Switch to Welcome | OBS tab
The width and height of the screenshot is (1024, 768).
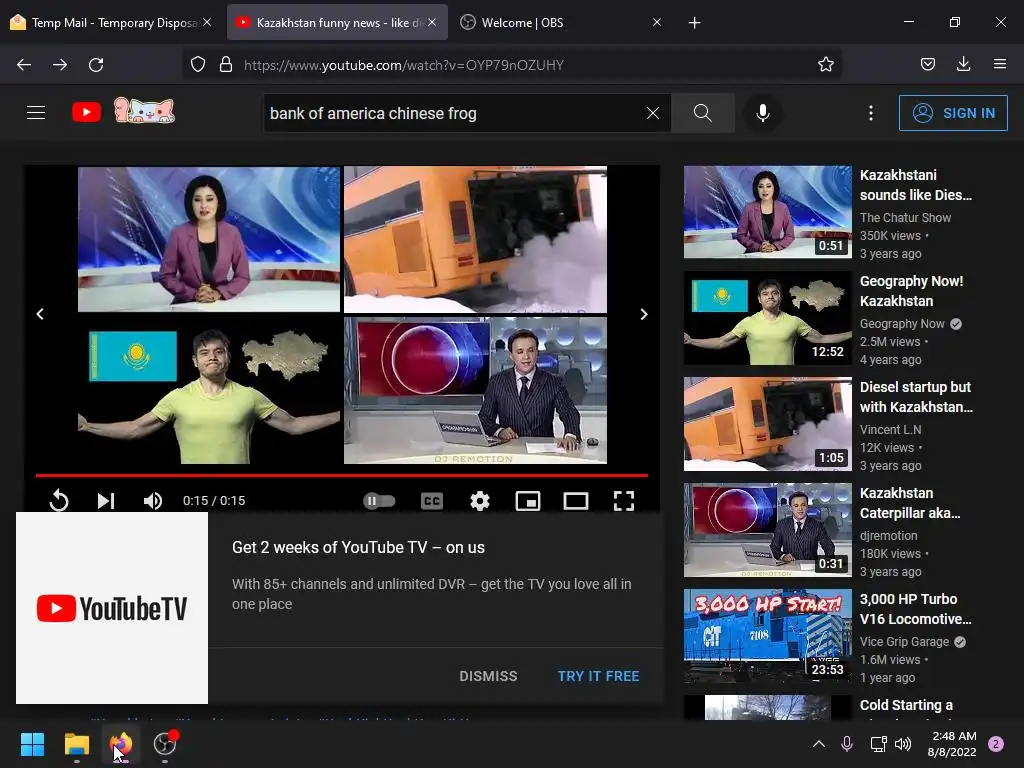(x=552, y=23)
